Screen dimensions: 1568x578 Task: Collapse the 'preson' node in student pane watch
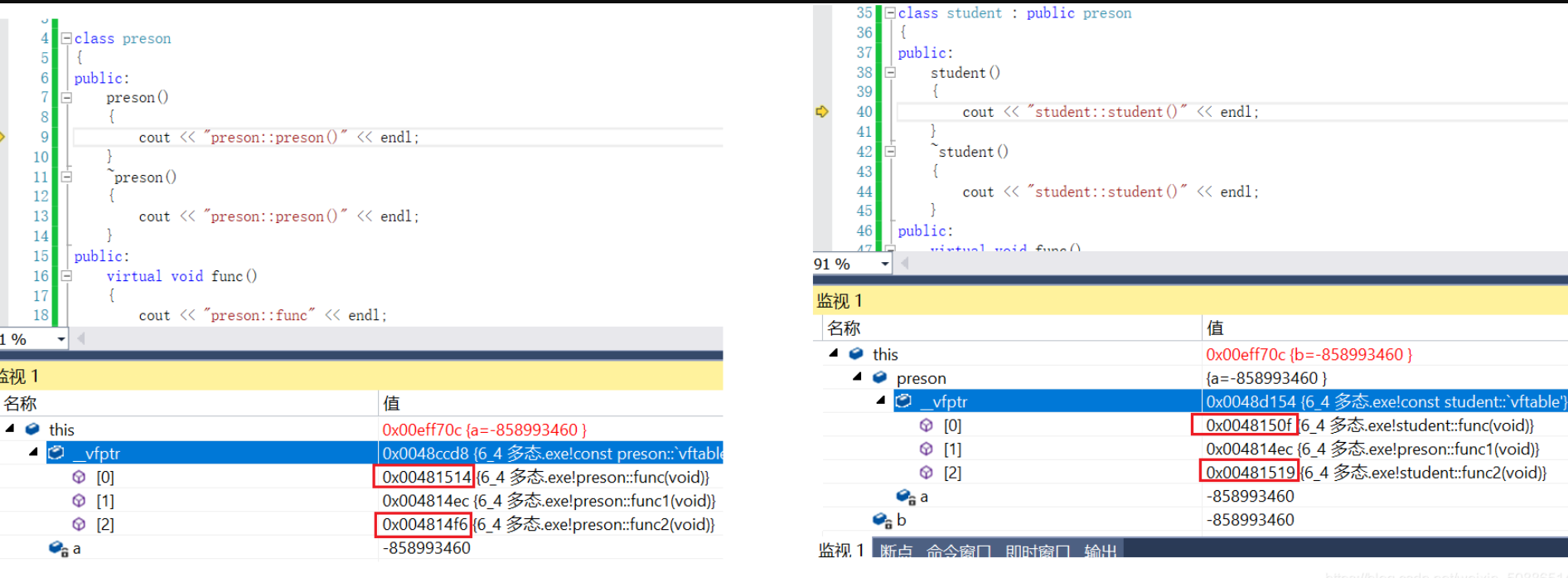click(858, 377)
